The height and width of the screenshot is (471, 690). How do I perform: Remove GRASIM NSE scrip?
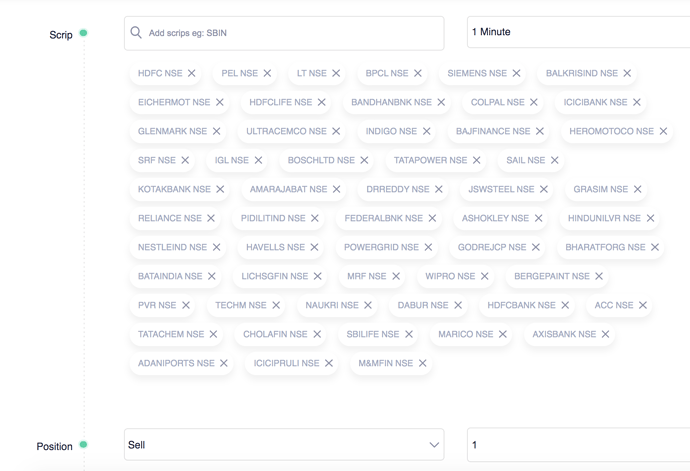(638, 189)
